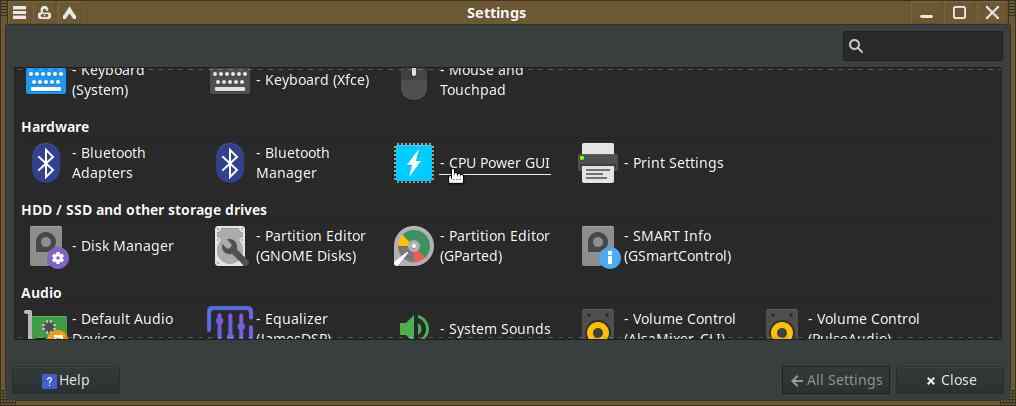The width and height of the screenshot is (1016, 406).
Task: Open the Equalizer JamesDSP icon
Action: click(x=230, y=323)
